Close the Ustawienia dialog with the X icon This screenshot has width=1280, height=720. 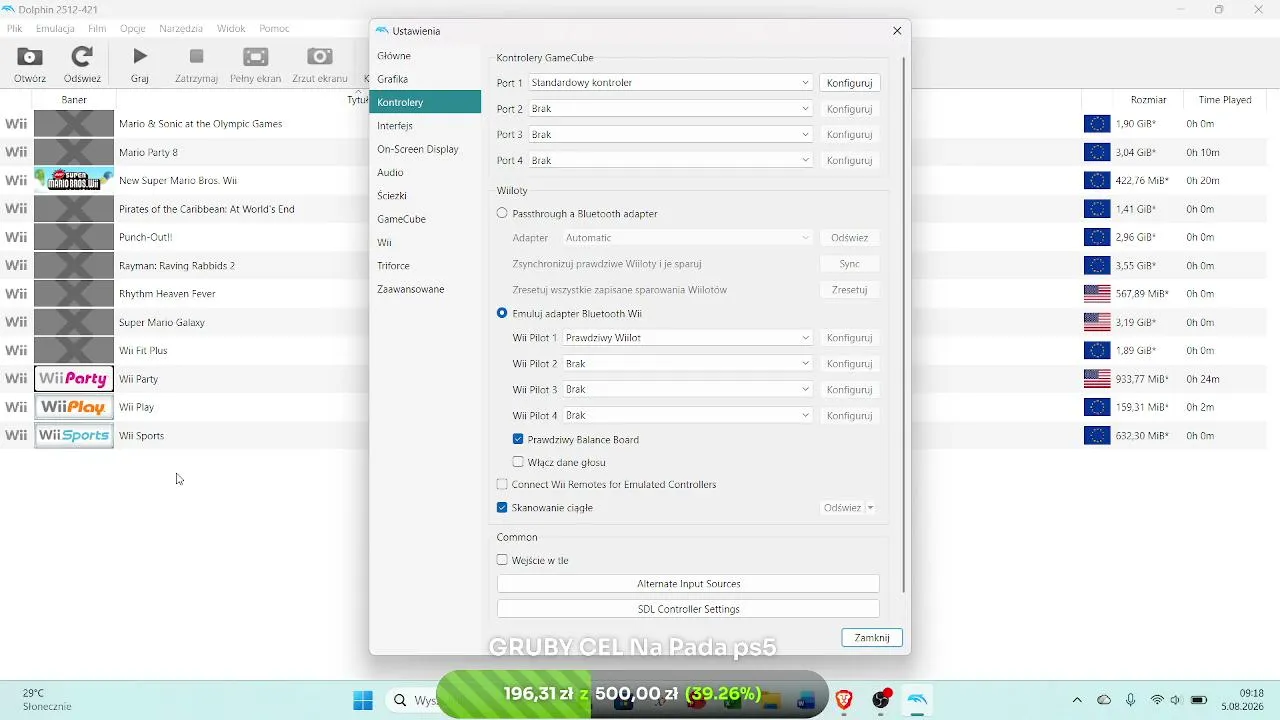tap(897, 31)
